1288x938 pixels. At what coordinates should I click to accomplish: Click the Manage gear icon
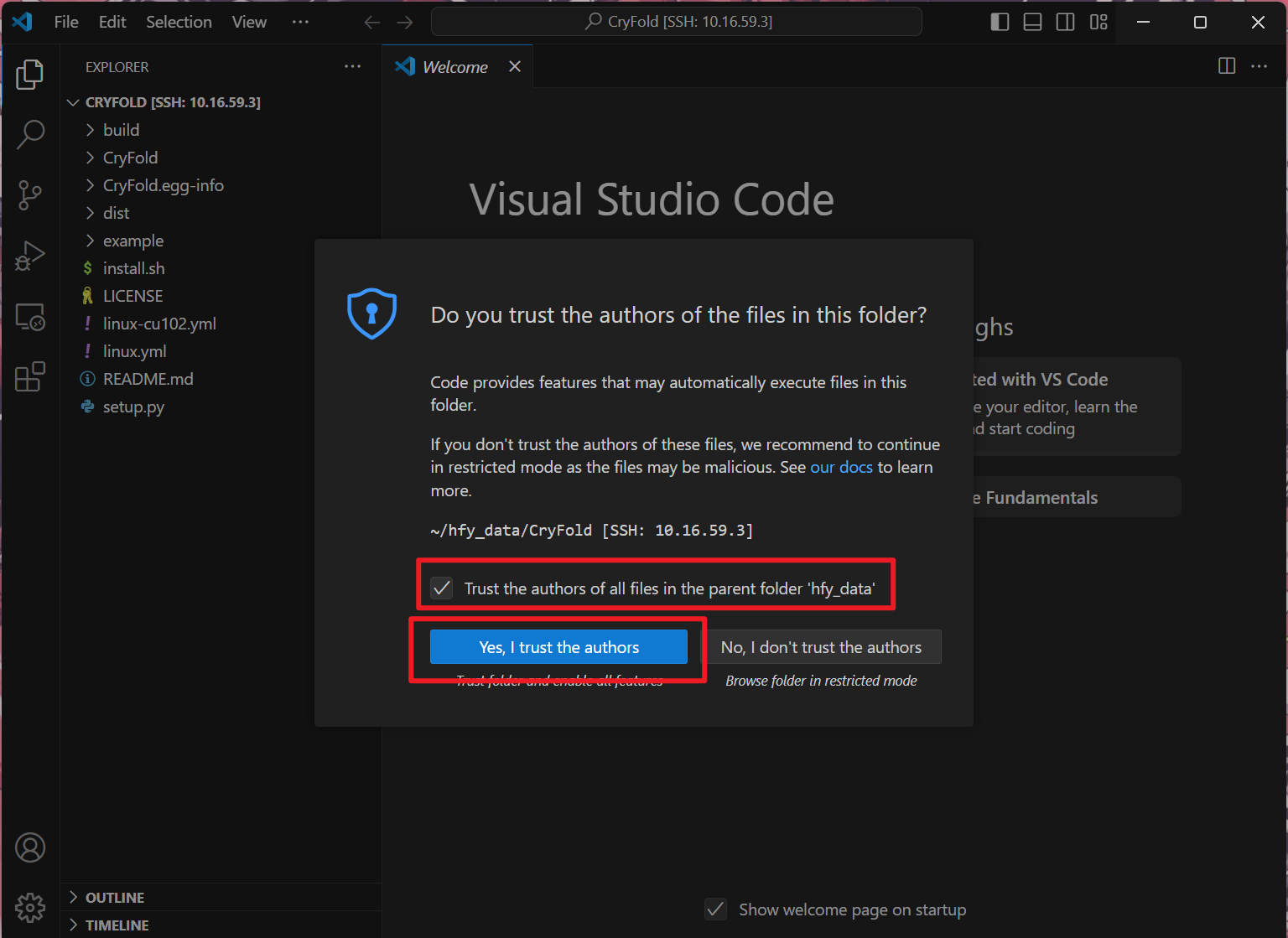coord(30,908)
